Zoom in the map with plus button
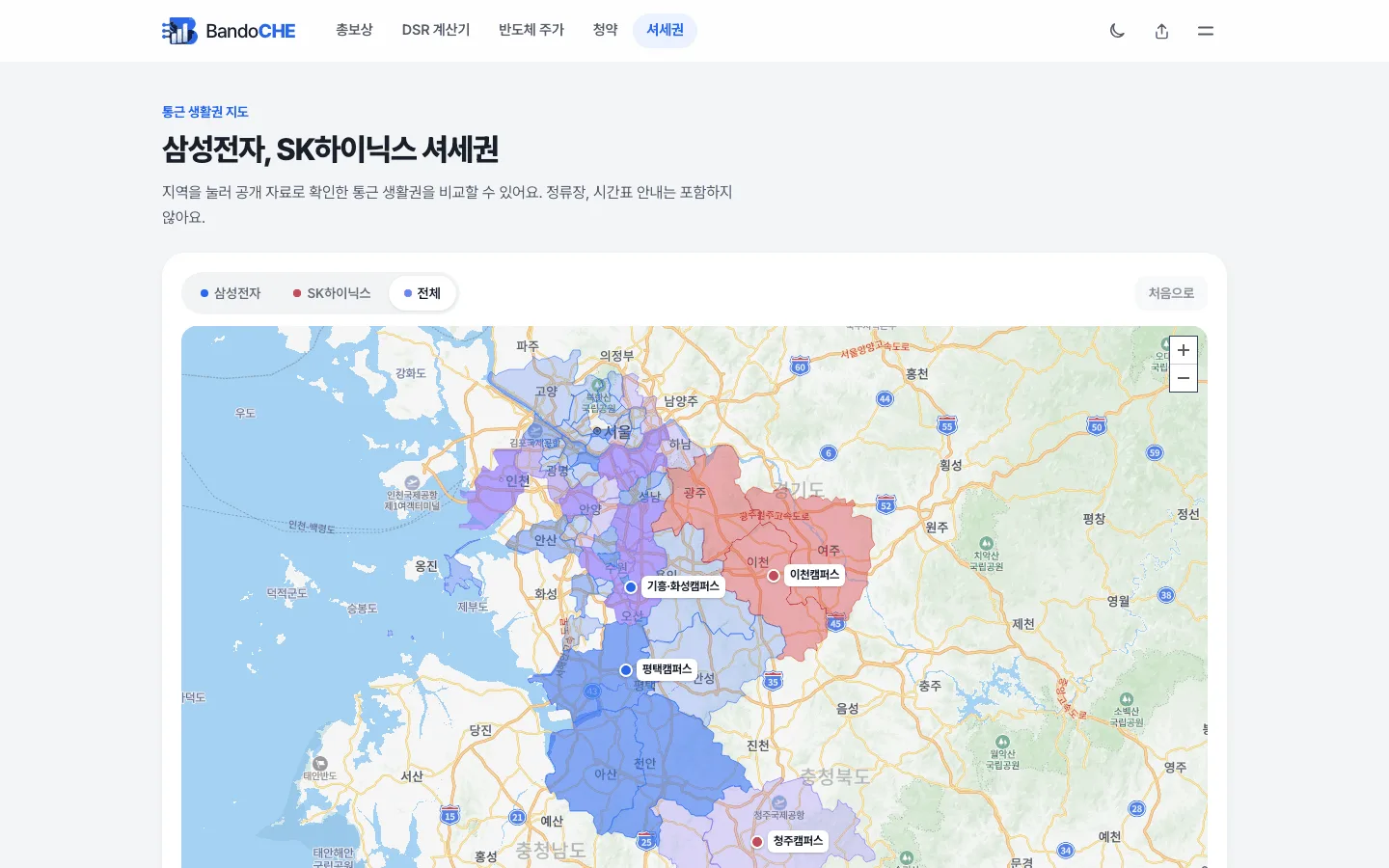This screenshot has height=868, width=1389. tap(1184, 350)
